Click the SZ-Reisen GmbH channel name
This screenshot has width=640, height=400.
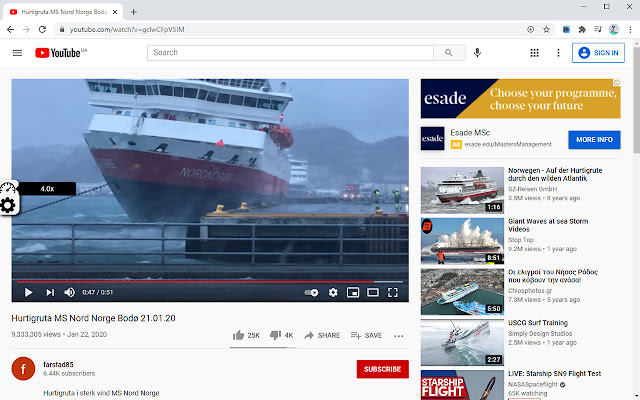532,189
